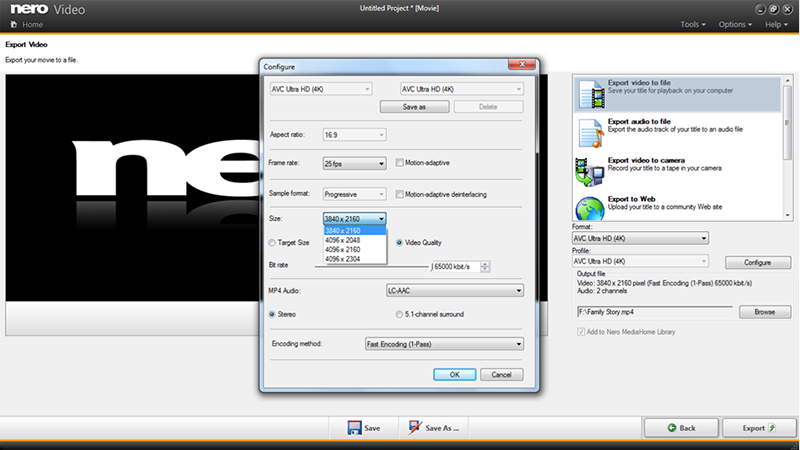Open the Format dropdown in export panel
The width and height of the screenshot is (800, 450).
(640, 238)
